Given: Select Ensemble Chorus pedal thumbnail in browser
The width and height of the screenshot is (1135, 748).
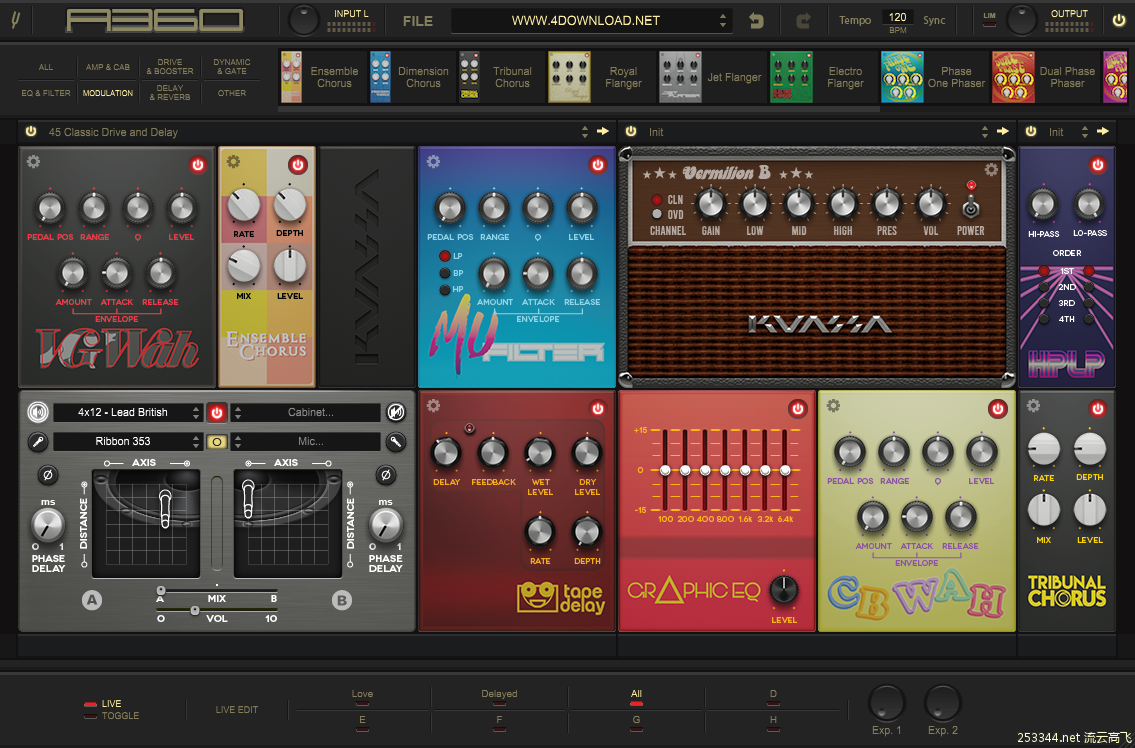Looking at the screenshot, I should [291, 77].
